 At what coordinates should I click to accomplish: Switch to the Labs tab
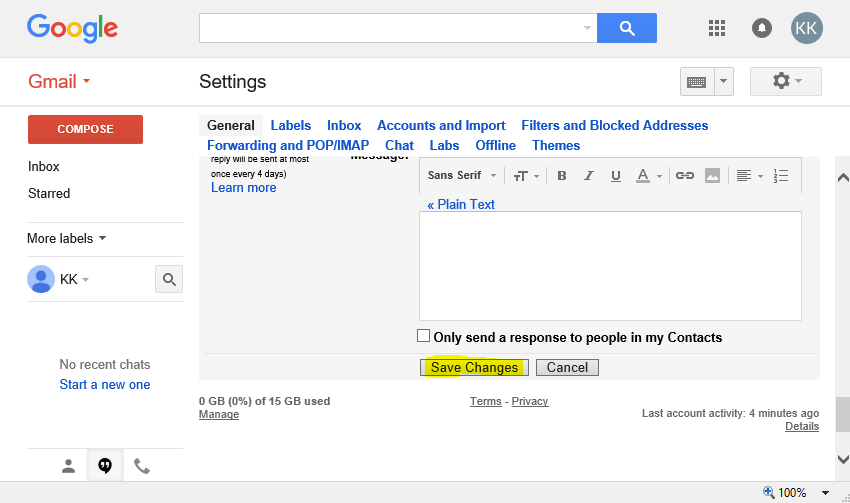tap(445, 145)
